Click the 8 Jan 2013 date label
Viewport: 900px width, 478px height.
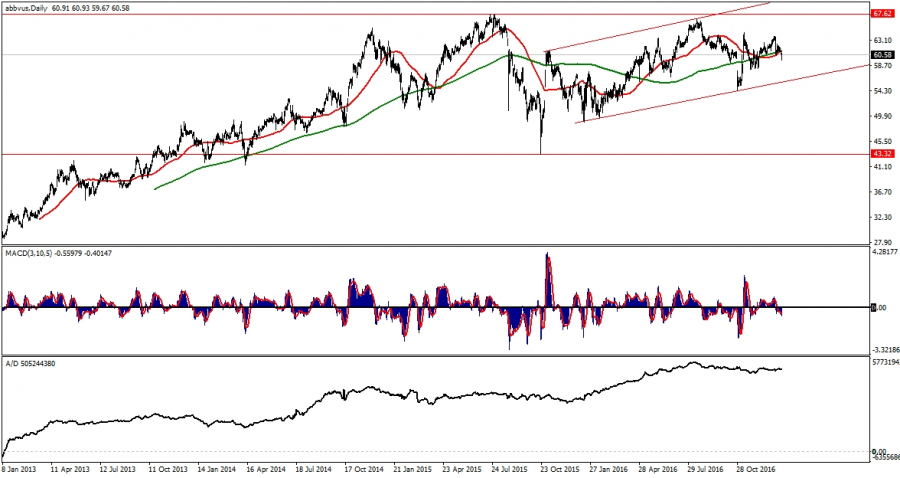22,467
